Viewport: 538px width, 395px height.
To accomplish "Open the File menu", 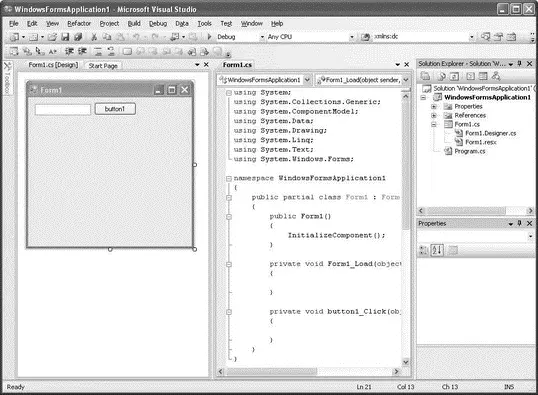I will pyautogui.click(x=14, y=23).
